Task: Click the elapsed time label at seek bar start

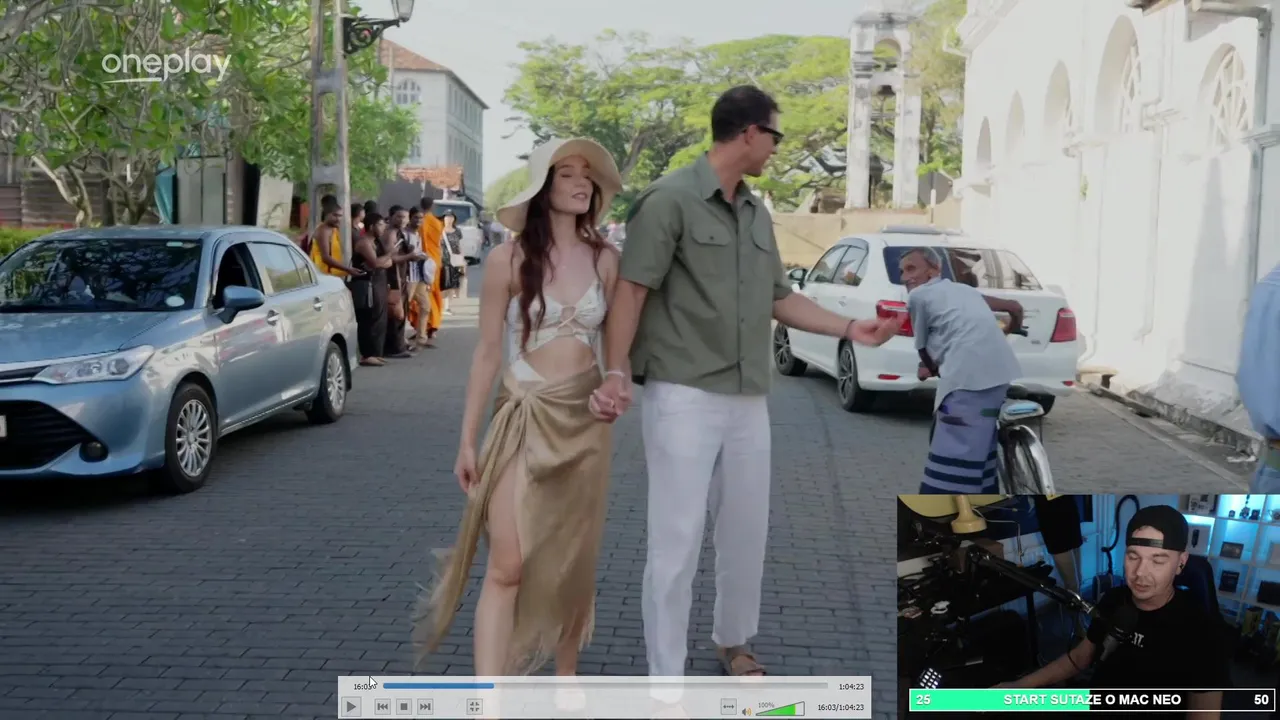Action: (363, 687)
